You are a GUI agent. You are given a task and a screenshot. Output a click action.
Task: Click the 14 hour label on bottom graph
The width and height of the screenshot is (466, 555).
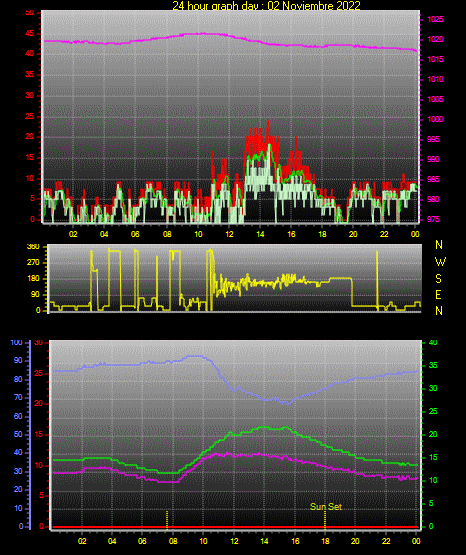[264, 541]
